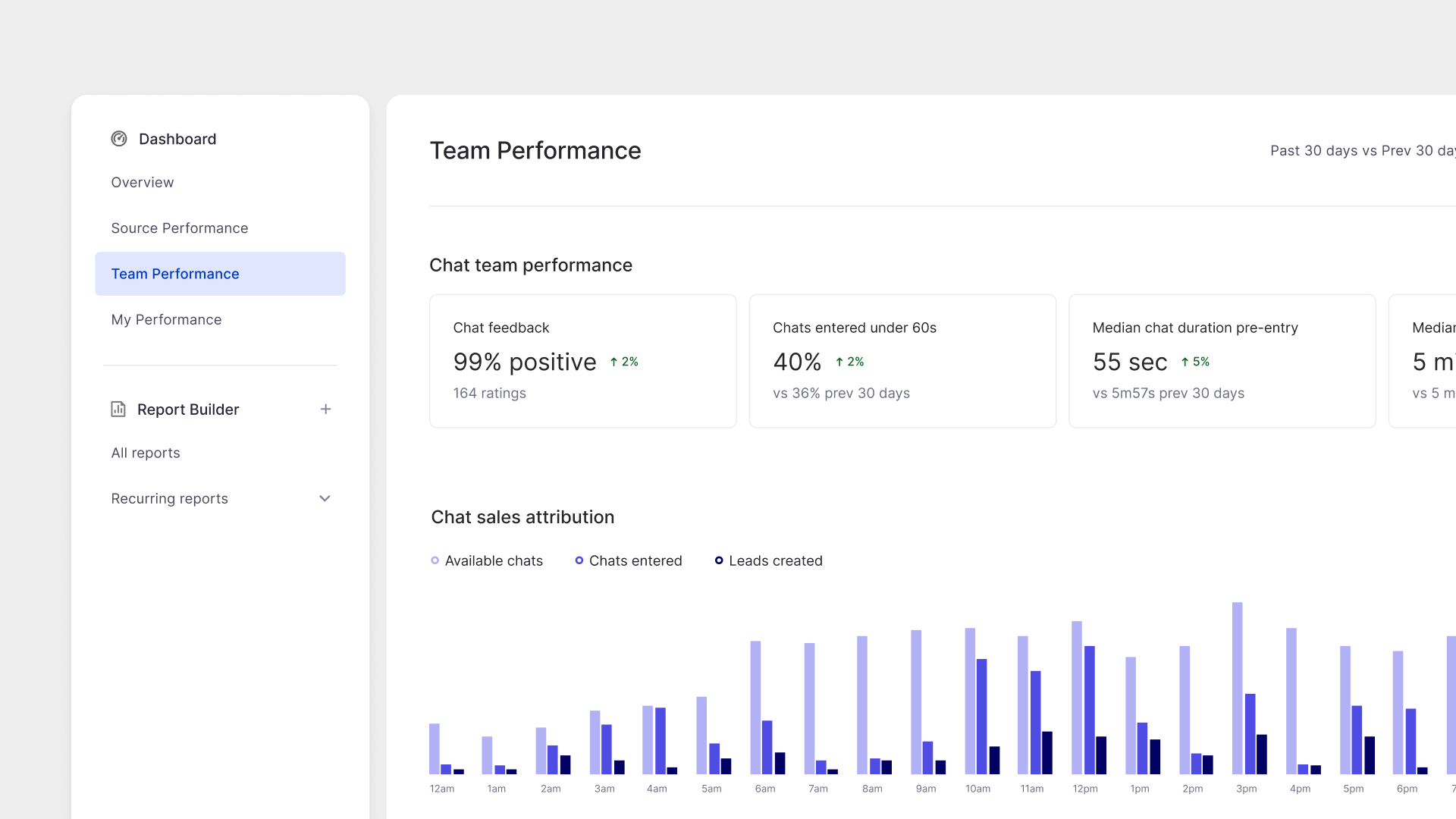Click the 11am leads created bar
The width and height of the screenshot is (1456, 819).
pyautogui.click(x=1047, y=753)
